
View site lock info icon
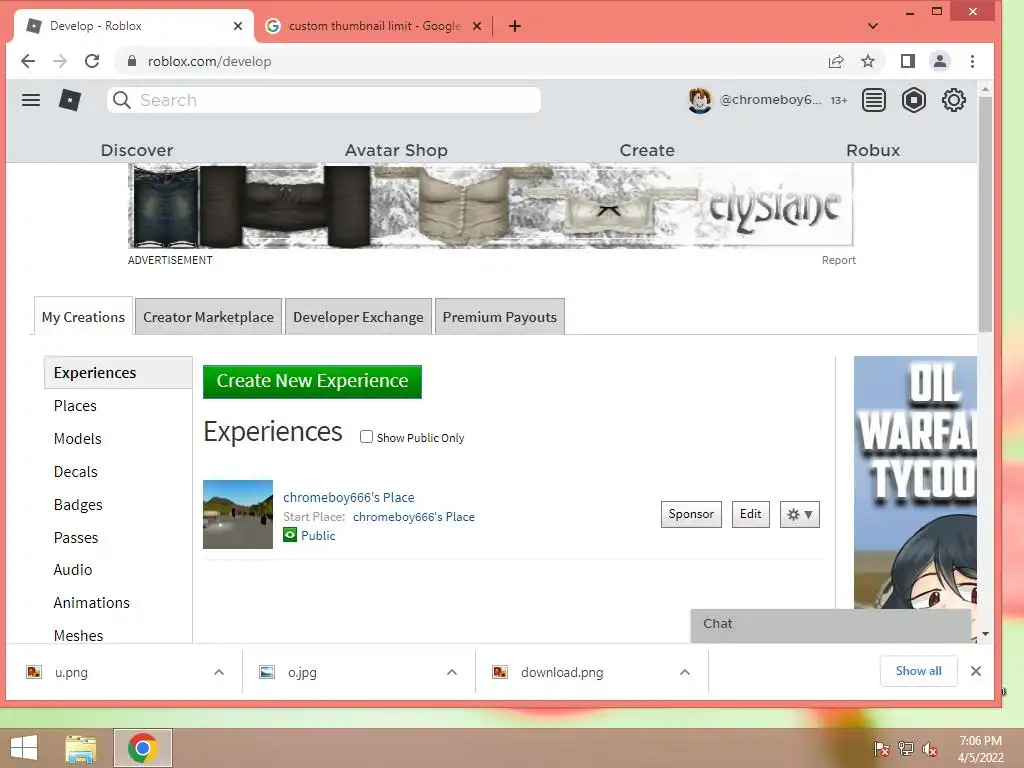[x=132, y=61]
